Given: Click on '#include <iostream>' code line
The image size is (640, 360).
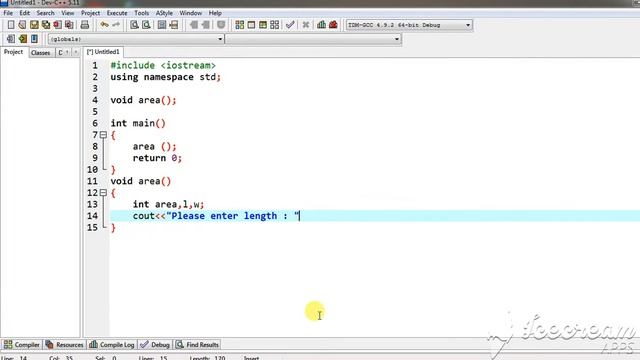Looking at the screenshot, I should coord(163,65).
